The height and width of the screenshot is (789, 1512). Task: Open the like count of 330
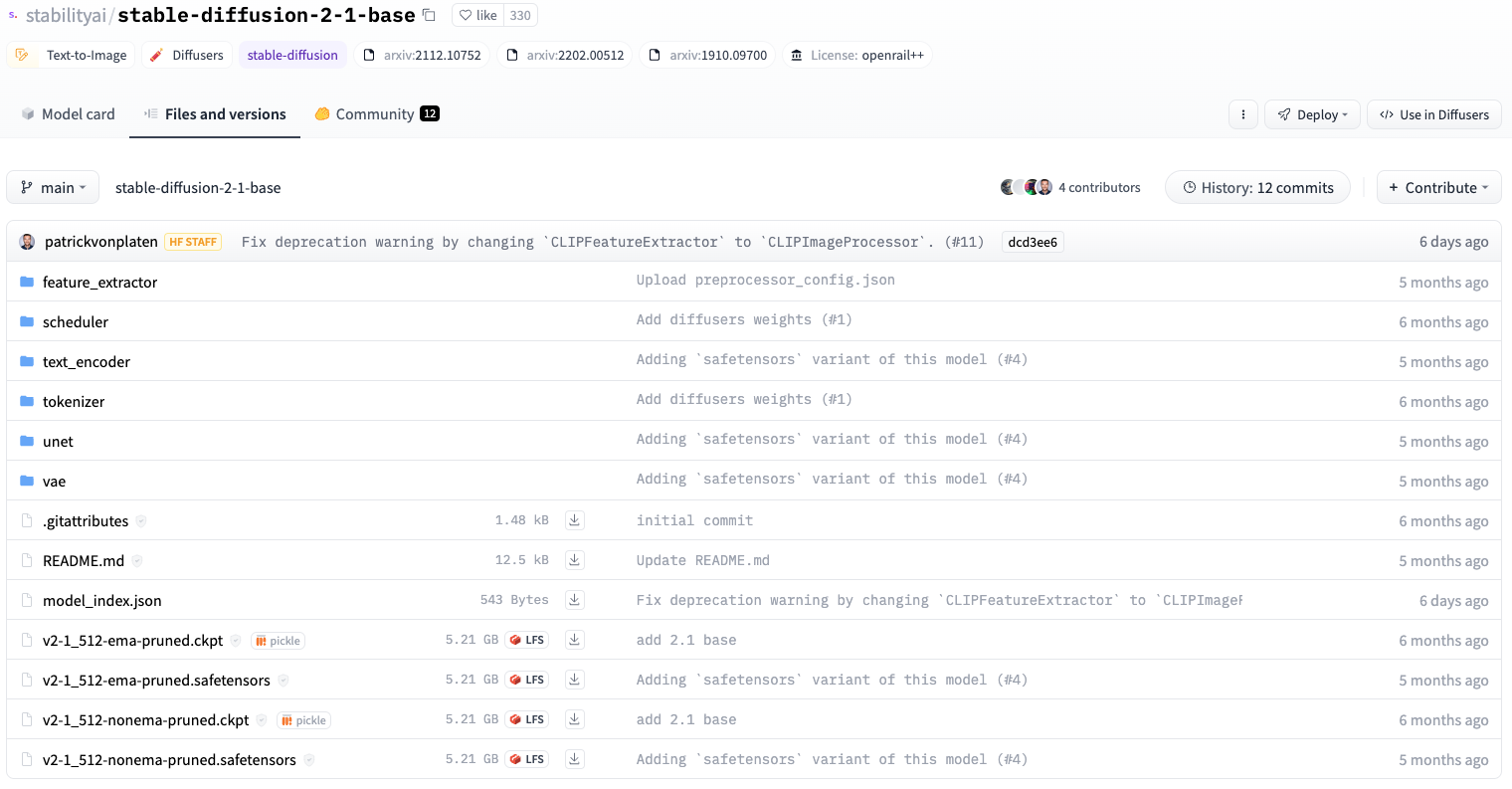click(520, 15)
